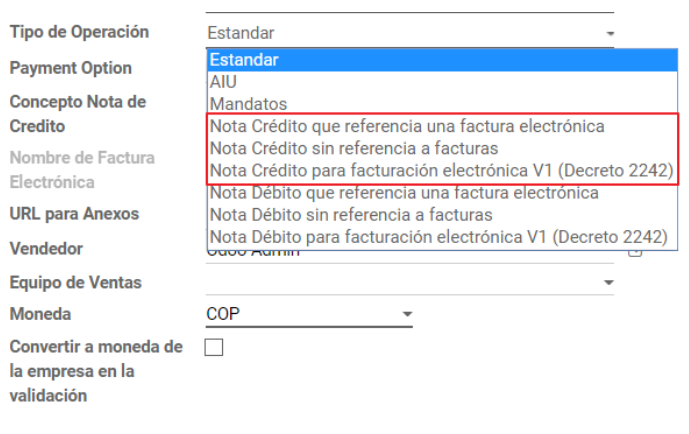Click the Convertir a moneda de la empresa label

[x=96, y=371]
